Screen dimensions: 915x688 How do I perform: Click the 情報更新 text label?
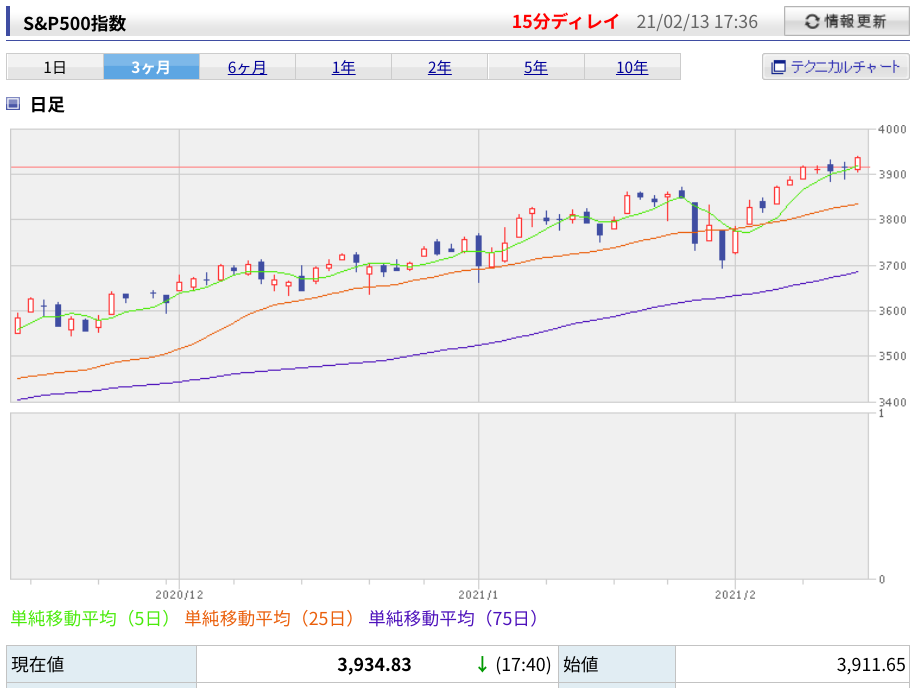(855, 22)
